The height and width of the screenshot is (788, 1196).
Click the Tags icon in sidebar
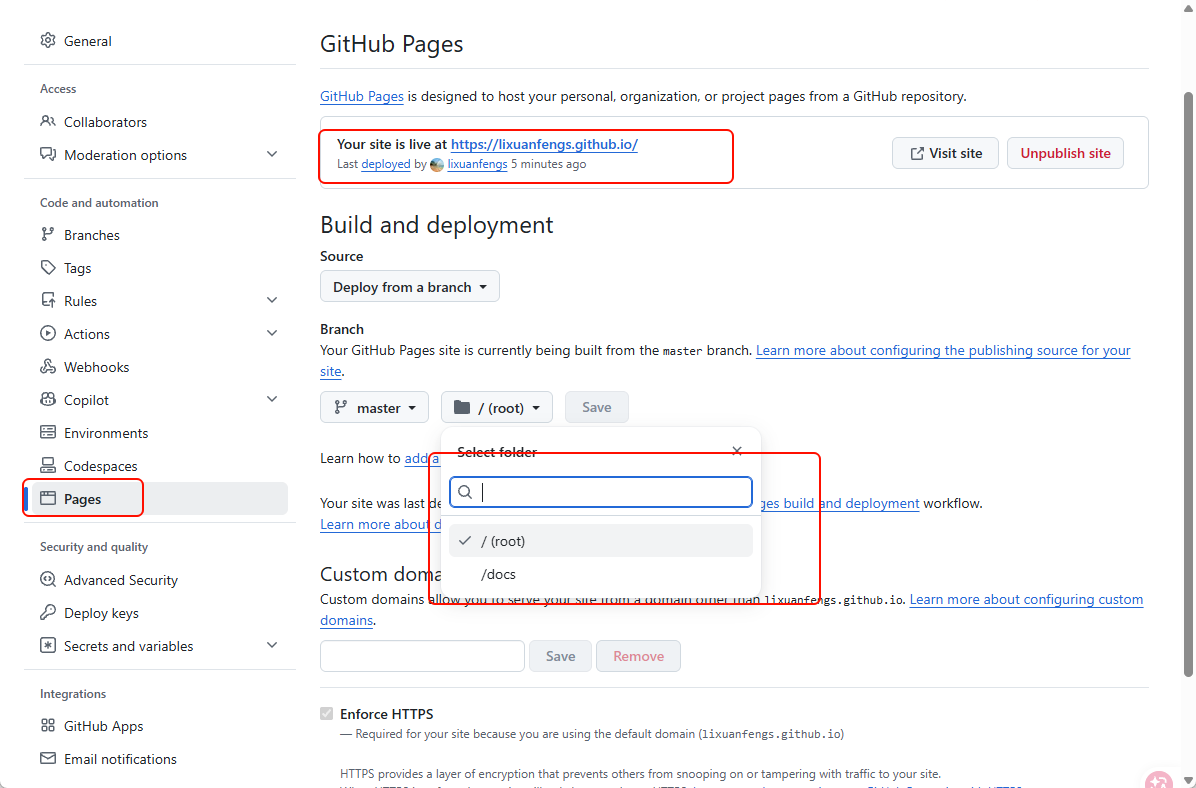[x=48, y=268]
